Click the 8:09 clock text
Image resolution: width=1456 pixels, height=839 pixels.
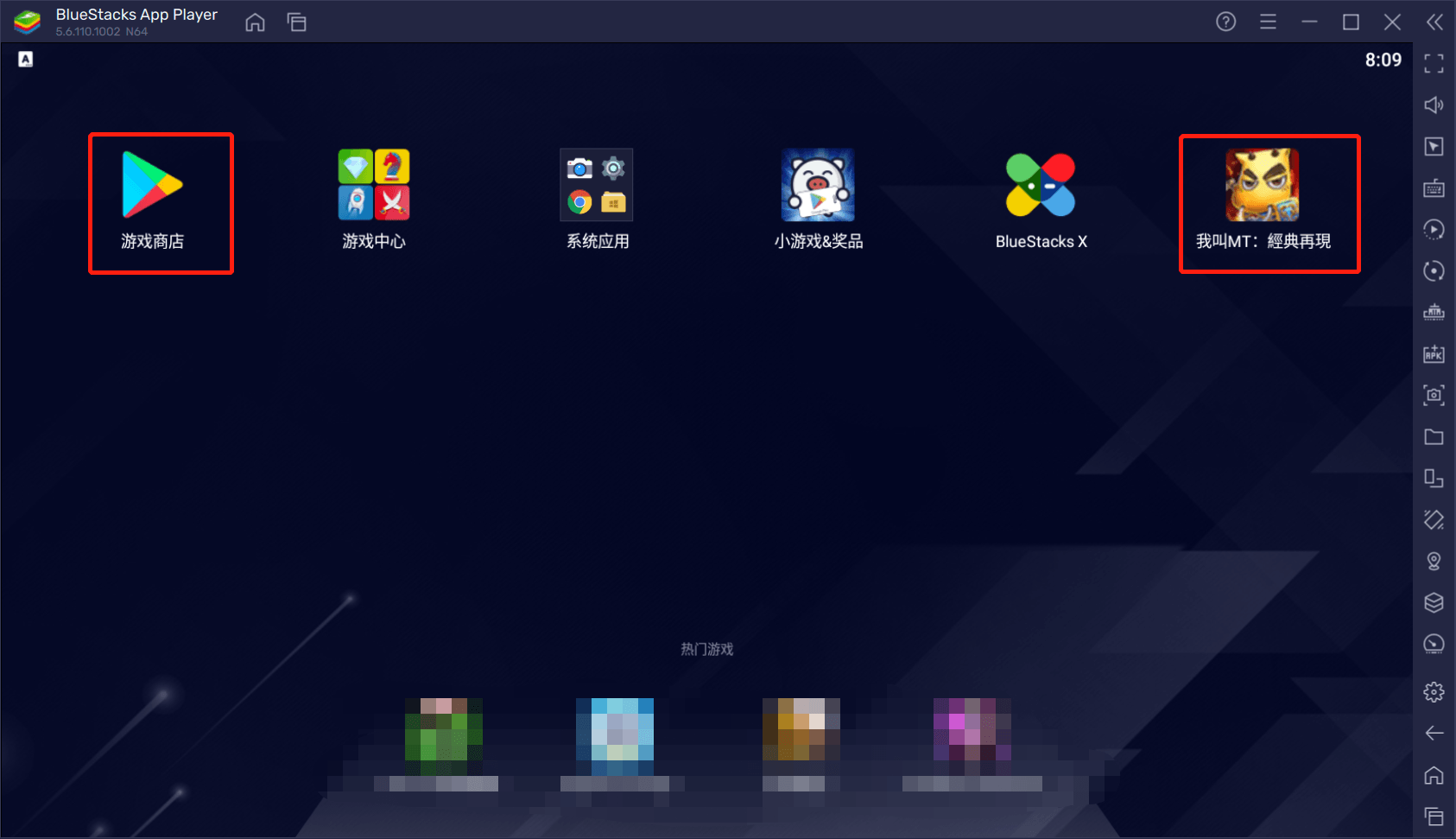[1383, 60]
